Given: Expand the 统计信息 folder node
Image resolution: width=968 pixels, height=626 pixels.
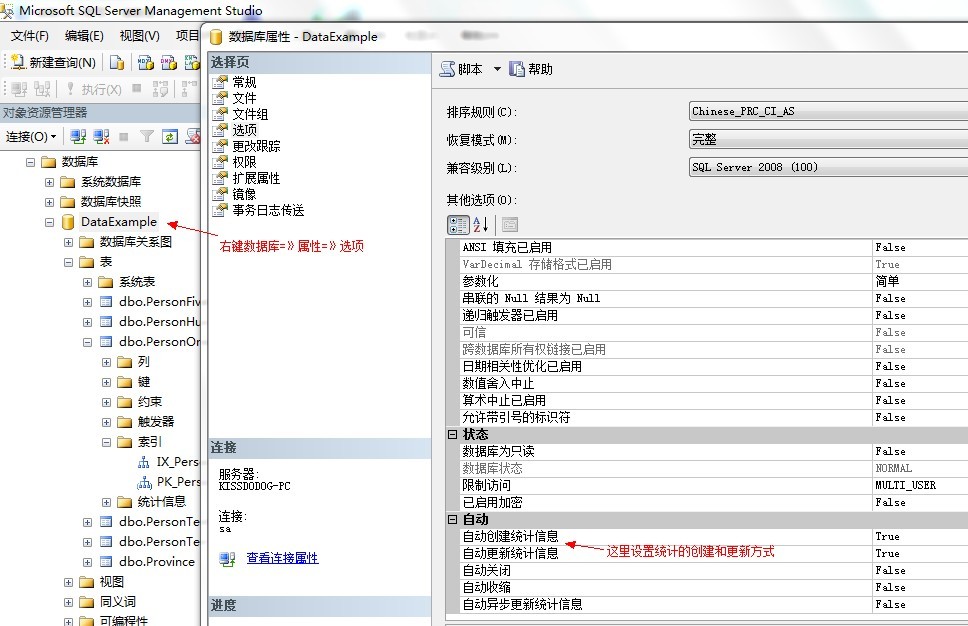Looking at the screenshot, I should pyautogui.click(x=106, y=502).
